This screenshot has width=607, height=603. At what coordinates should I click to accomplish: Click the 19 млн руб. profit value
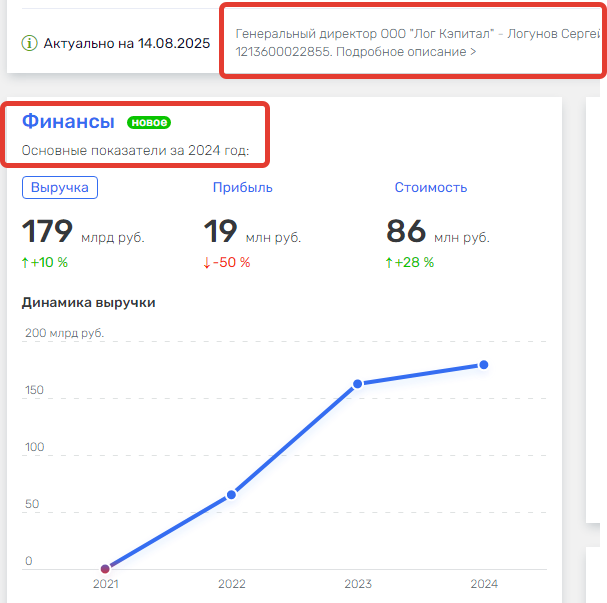251,232
